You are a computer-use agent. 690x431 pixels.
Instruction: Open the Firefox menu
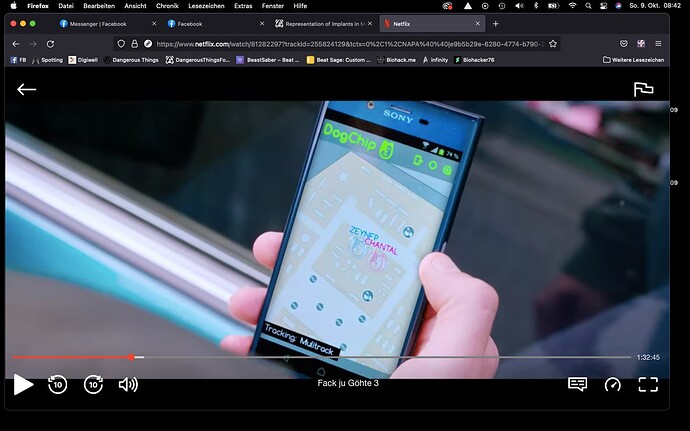coord(38,6)
